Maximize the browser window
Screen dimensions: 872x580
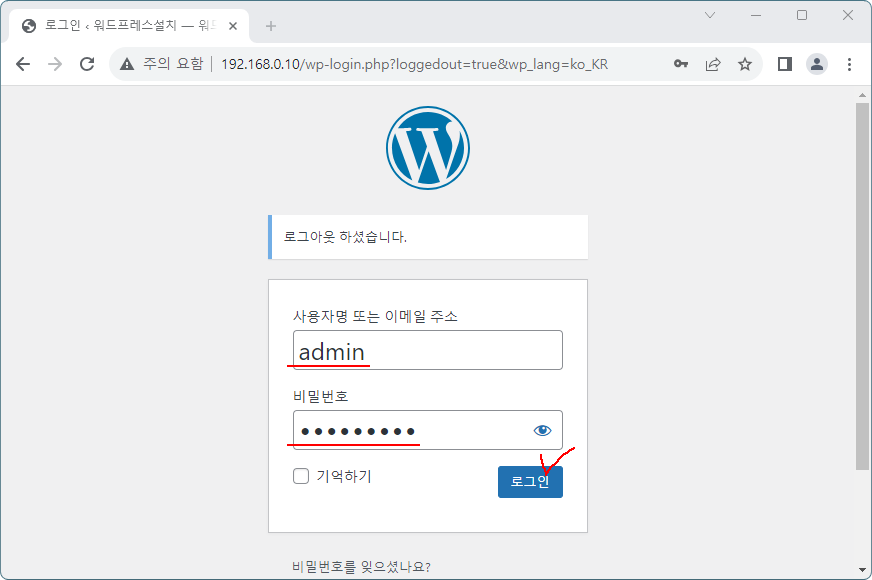click(802, 15)
